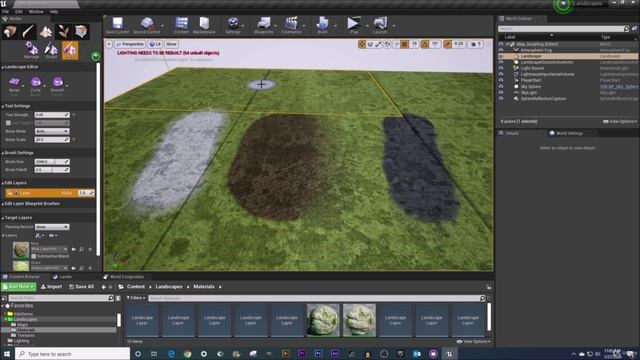Click the Launch toolbar icon
The image size is (640, 360).
point(380,25)
